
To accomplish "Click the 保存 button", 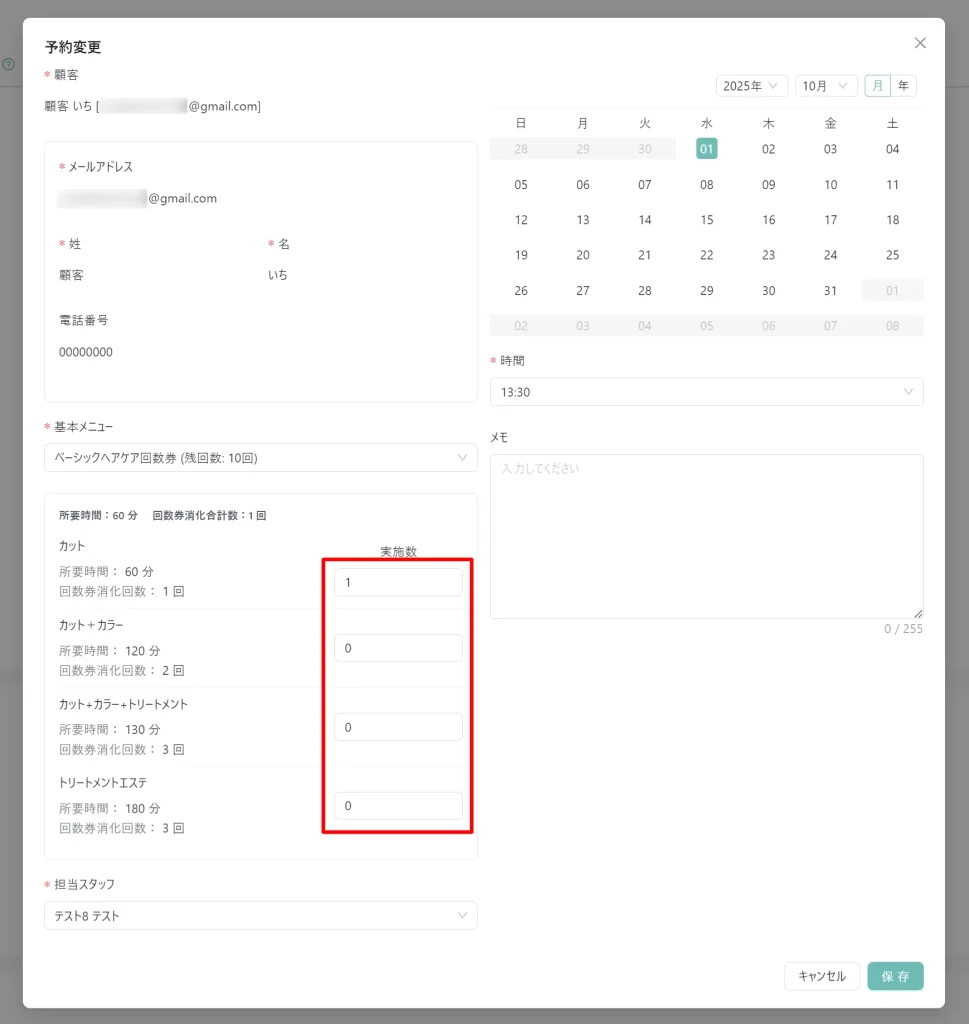I will (895, 976).
